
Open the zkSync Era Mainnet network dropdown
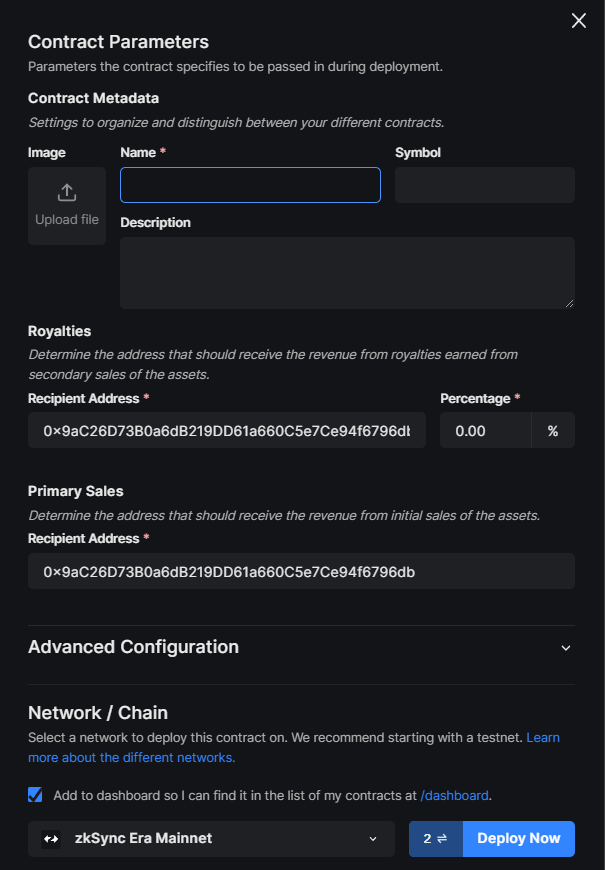click(x=211, y=838)
